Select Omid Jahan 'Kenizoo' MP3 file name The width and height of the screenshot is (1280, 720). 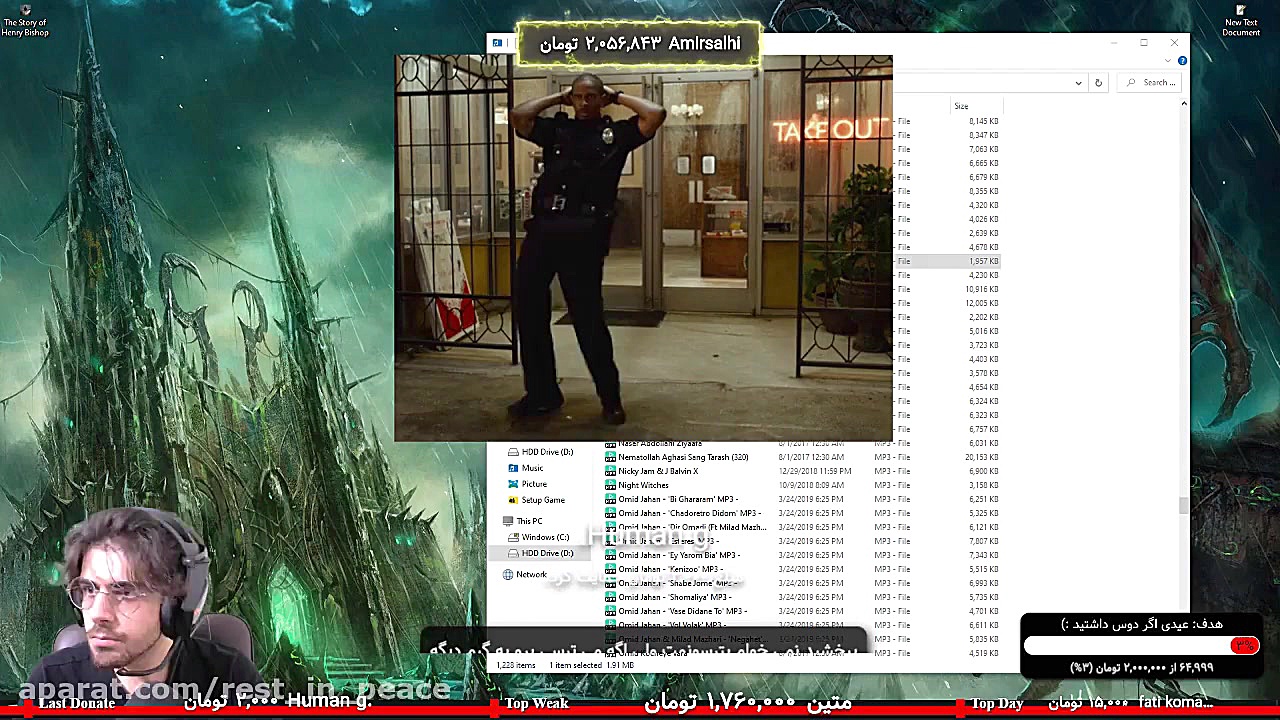[x=670, y=569]
